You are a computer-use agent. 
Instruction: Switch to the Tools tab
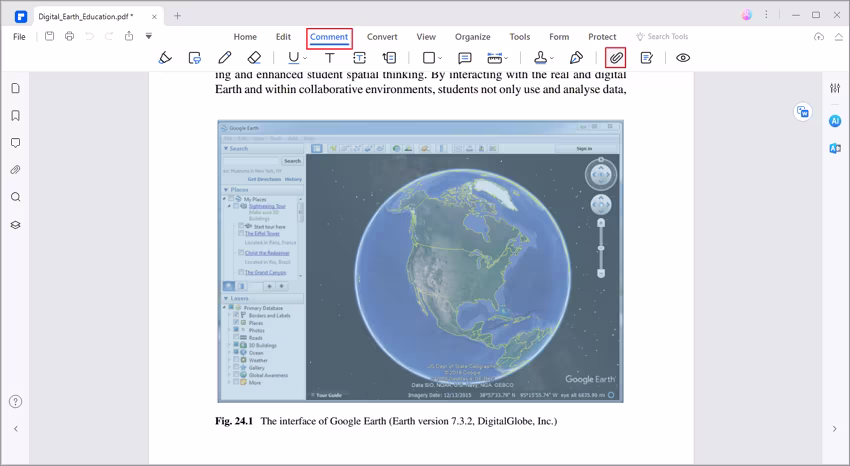pos(519,37)
